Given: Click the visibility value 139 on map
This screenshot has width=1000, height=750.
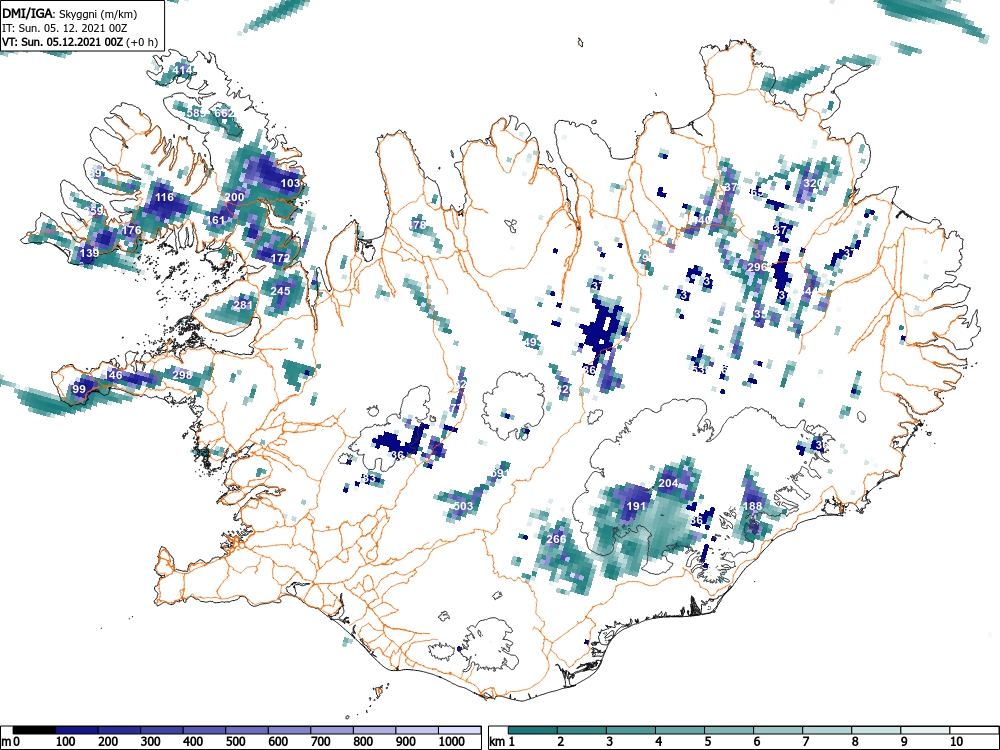Looking at the screenshot, I should tap(89, 253).
